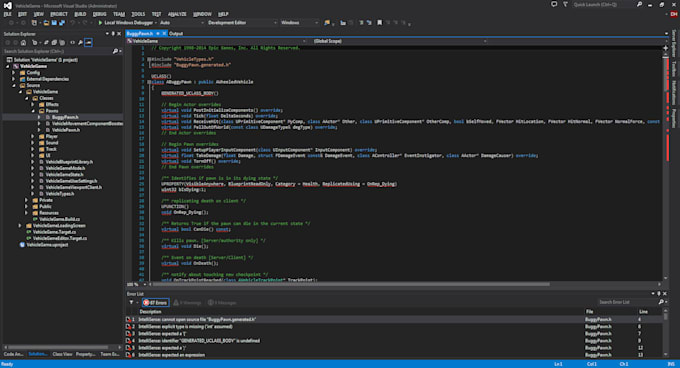Toggle the Messages filter in Error List
680x368 pixels.
click(222, 303)
